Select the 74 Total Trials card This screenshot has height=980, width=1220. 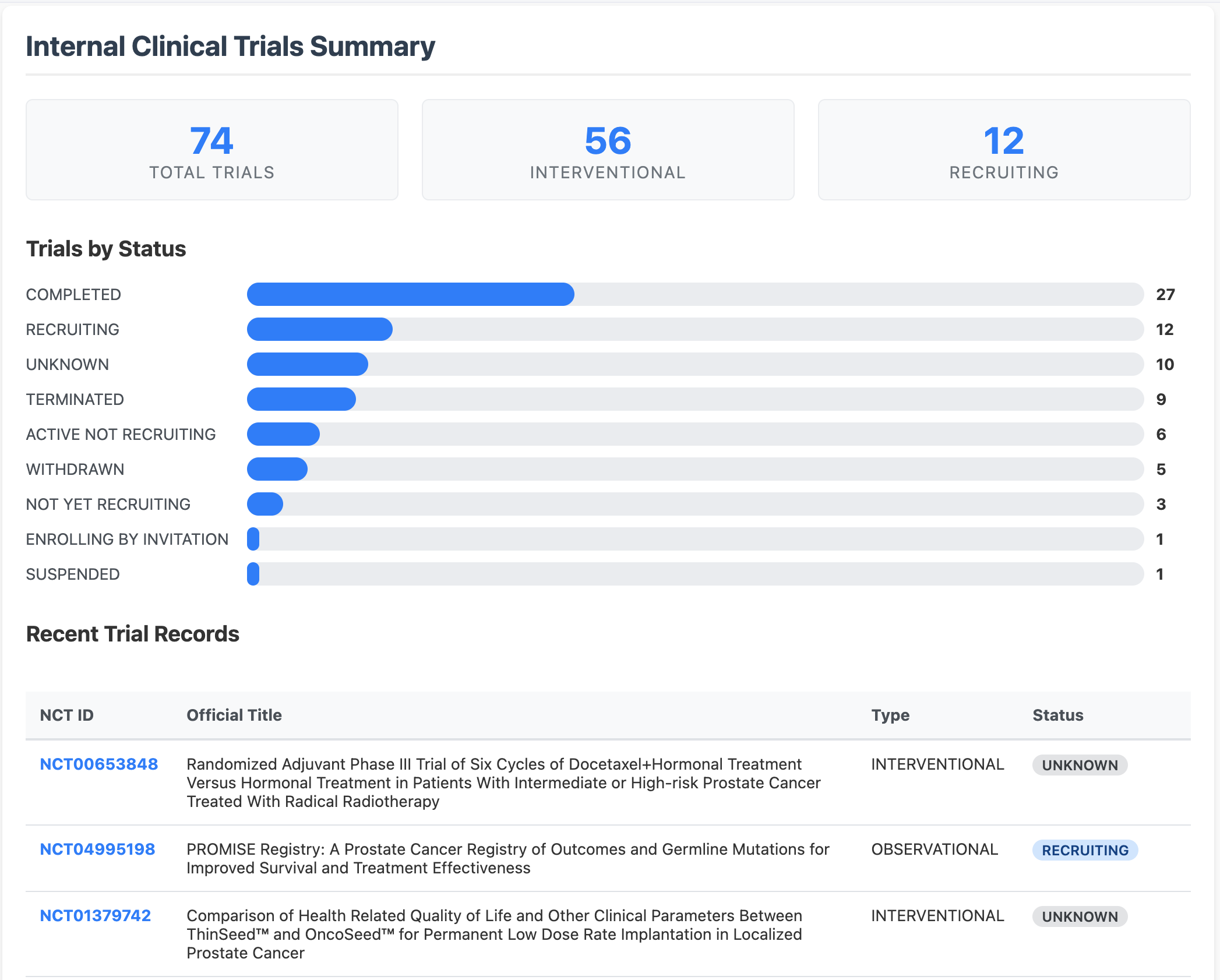[x=211, y=150]
